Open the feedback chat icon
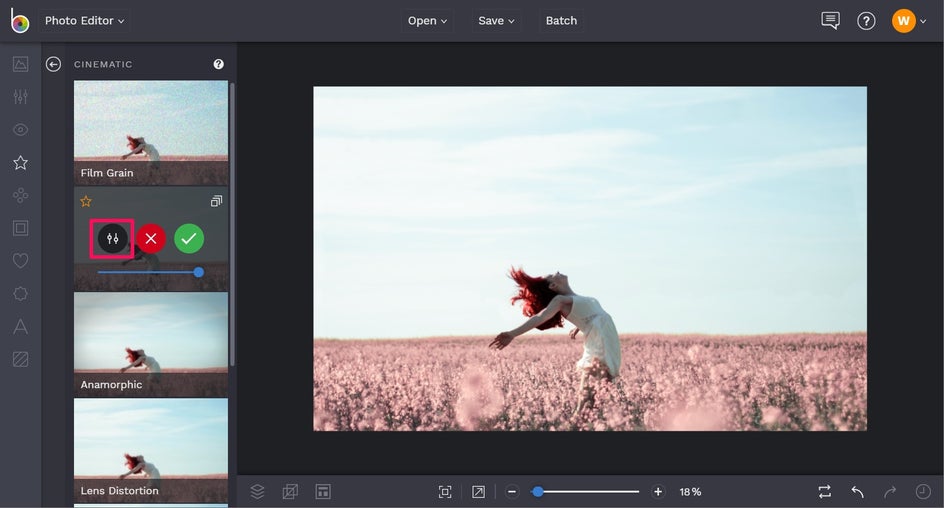The image size is (944, 508). click(830, 21)
